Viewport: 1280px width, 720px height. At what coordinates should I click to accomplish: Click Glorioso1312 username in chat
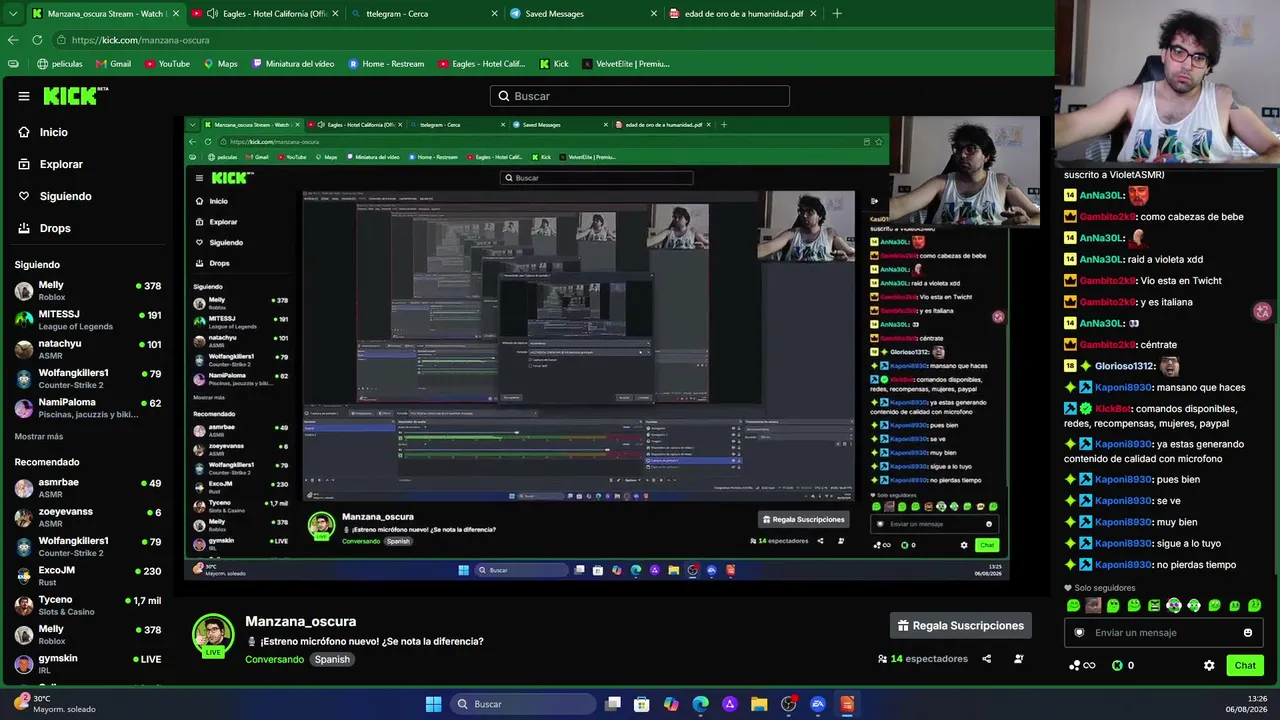[1125, 367]
